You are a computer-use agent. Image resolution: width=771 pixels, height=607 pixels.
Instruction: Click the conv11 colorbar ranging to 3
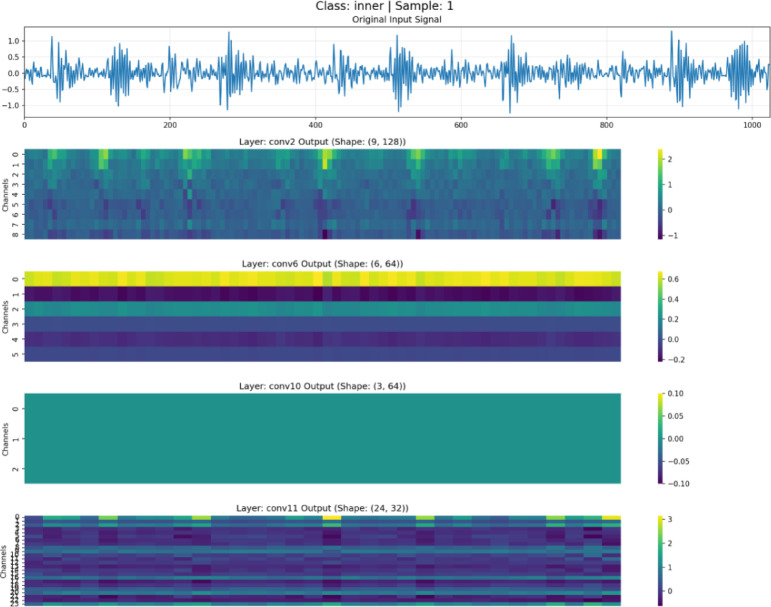click(x=660, y=561)
